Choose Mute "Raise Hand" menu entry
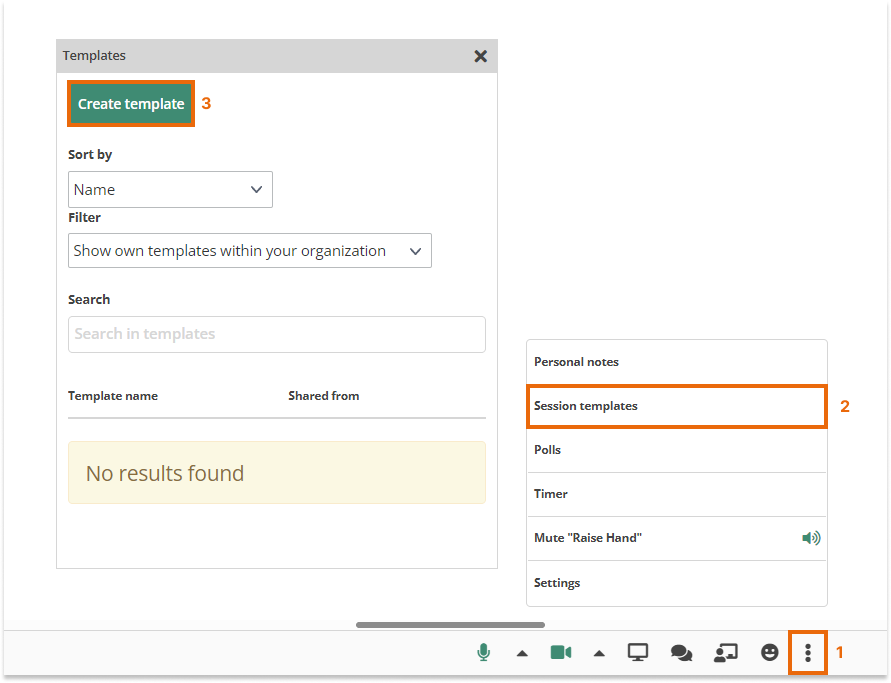The height and width of the screenshot is (683, 891). (x=677, y=538)
